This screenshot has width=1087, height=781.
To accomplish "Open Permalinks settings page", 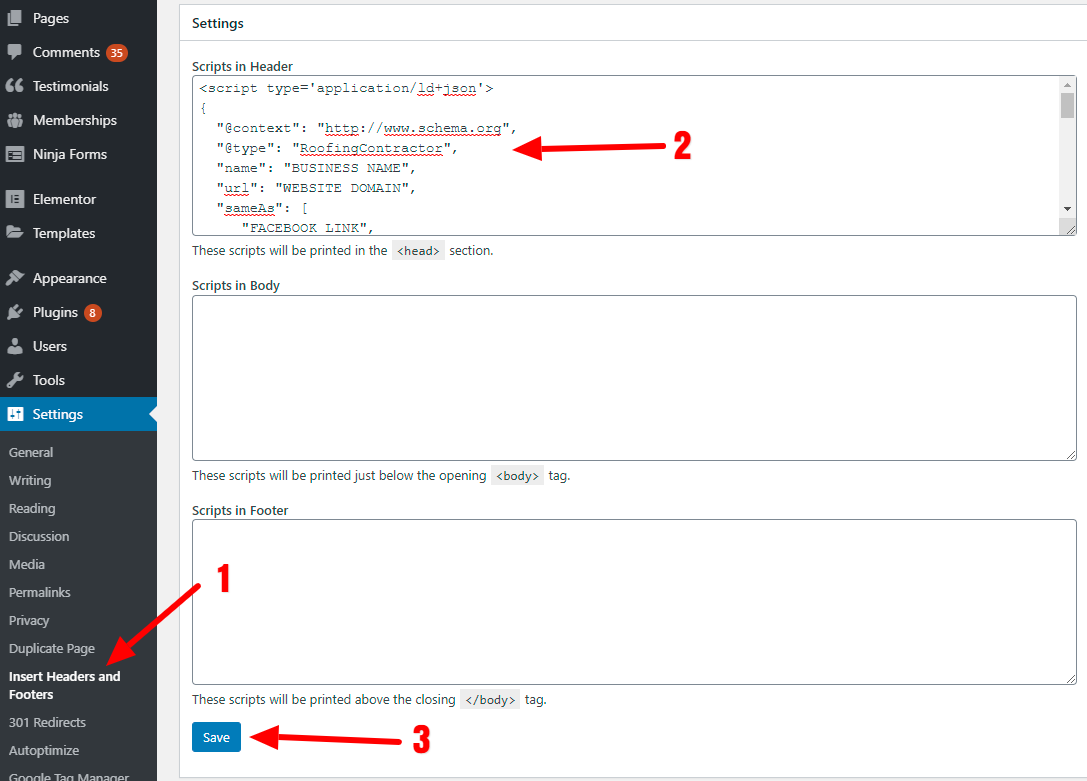I will tap(39, 592).
